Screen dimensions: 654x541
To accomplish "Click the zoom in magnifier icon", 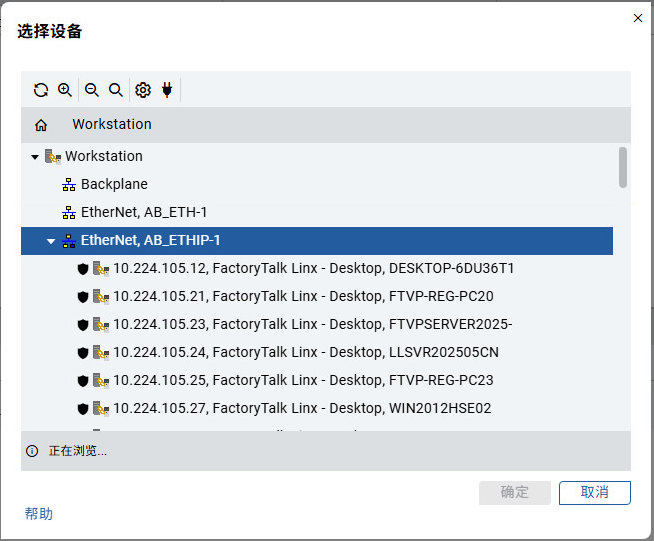I will 65,90.
